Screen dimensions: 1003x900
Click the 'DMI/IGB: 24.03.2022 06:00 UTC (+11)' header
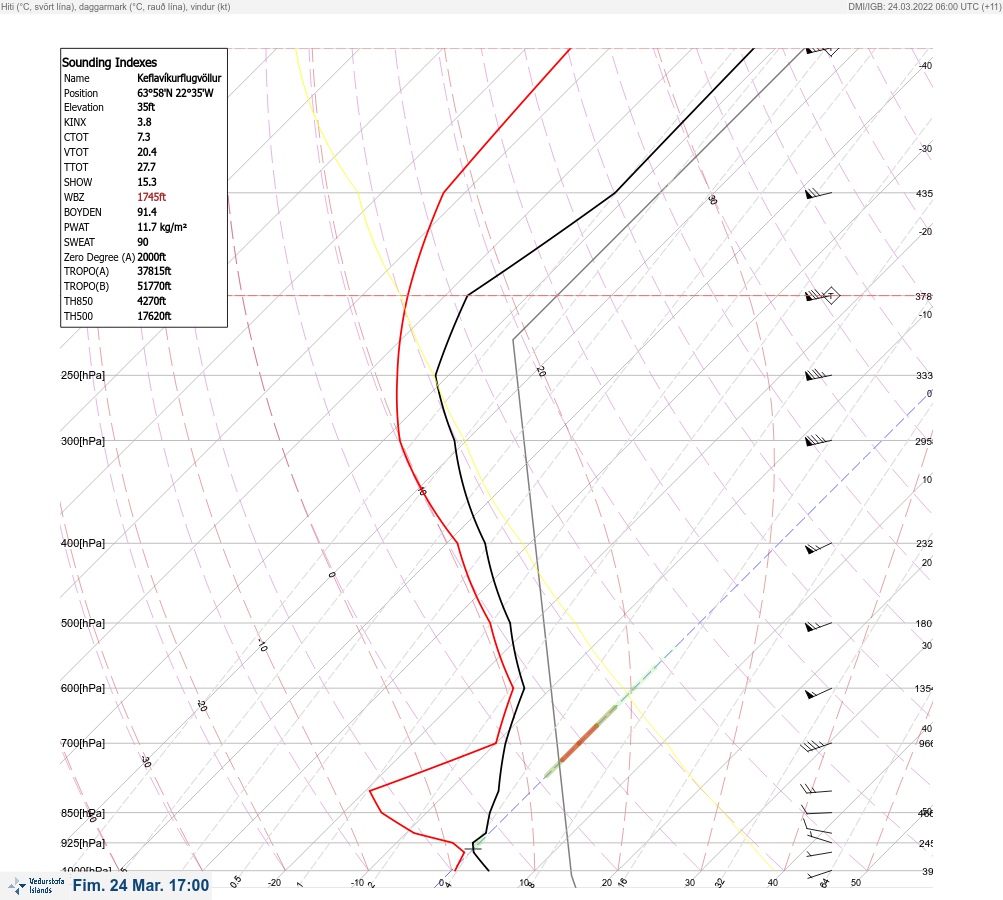[924, 6]
